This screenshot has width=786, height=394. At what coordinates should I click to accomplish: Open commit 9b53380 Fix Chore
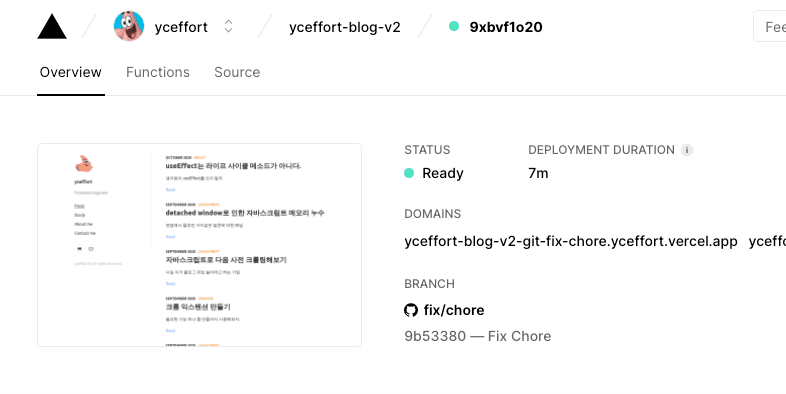[478, 336]
